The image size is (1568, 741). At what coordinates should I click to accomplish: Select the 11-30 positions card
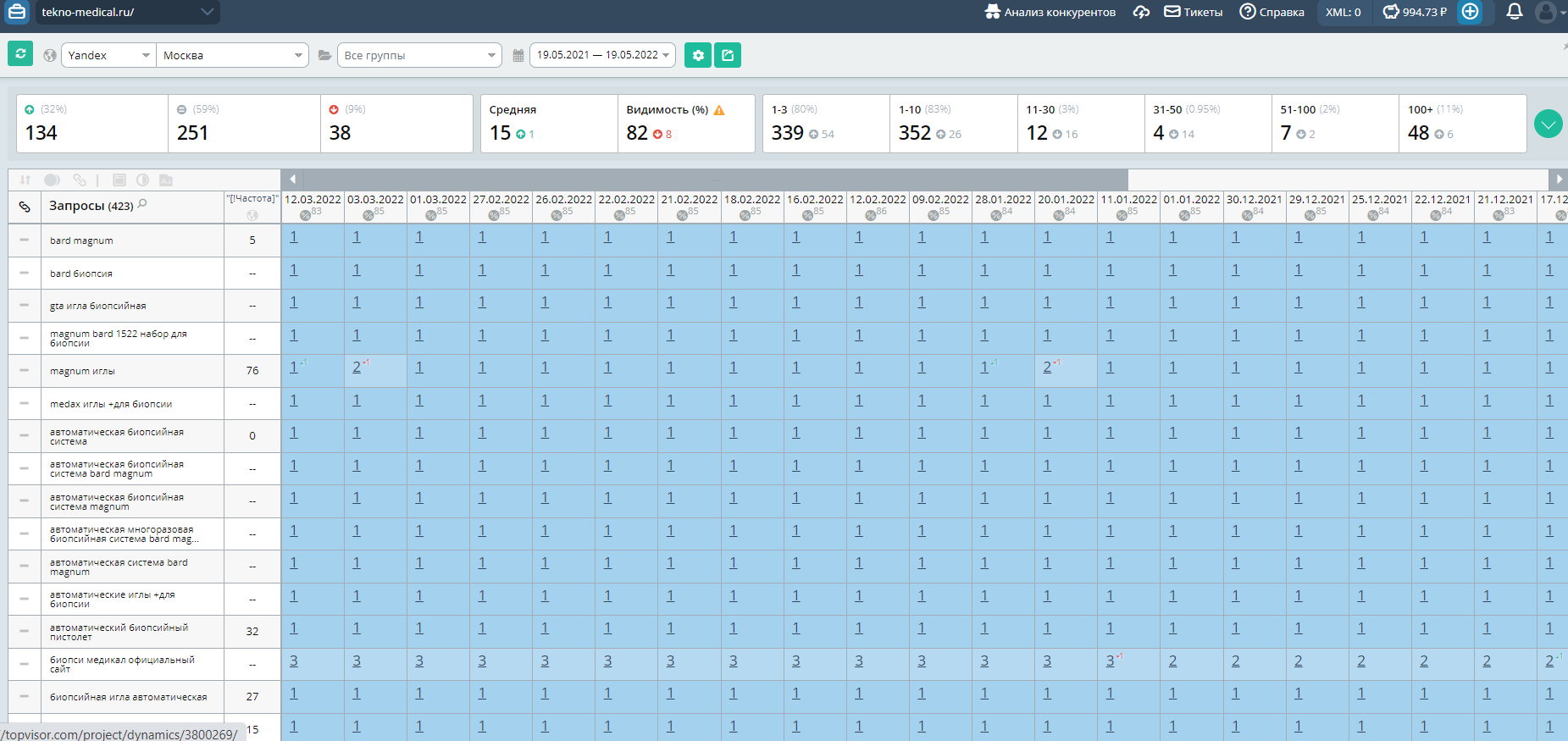1081,124
